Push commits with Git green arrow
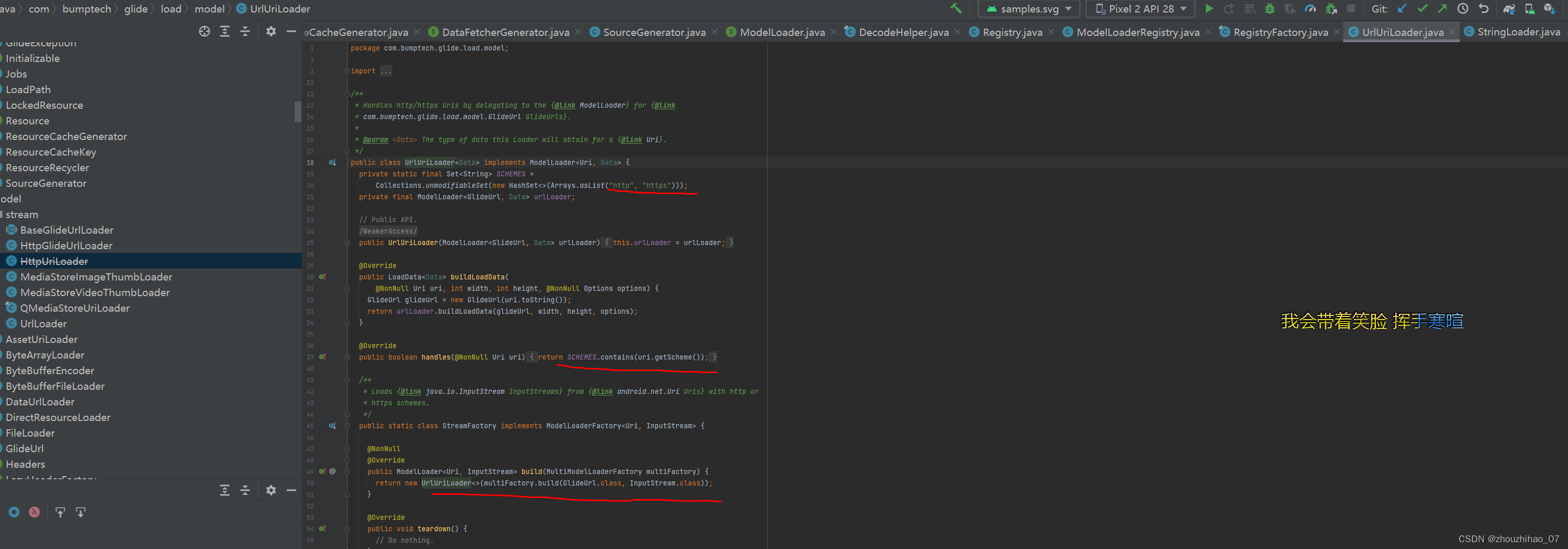The width and height of the screenshot is (1568, 549). point(1443,8)
